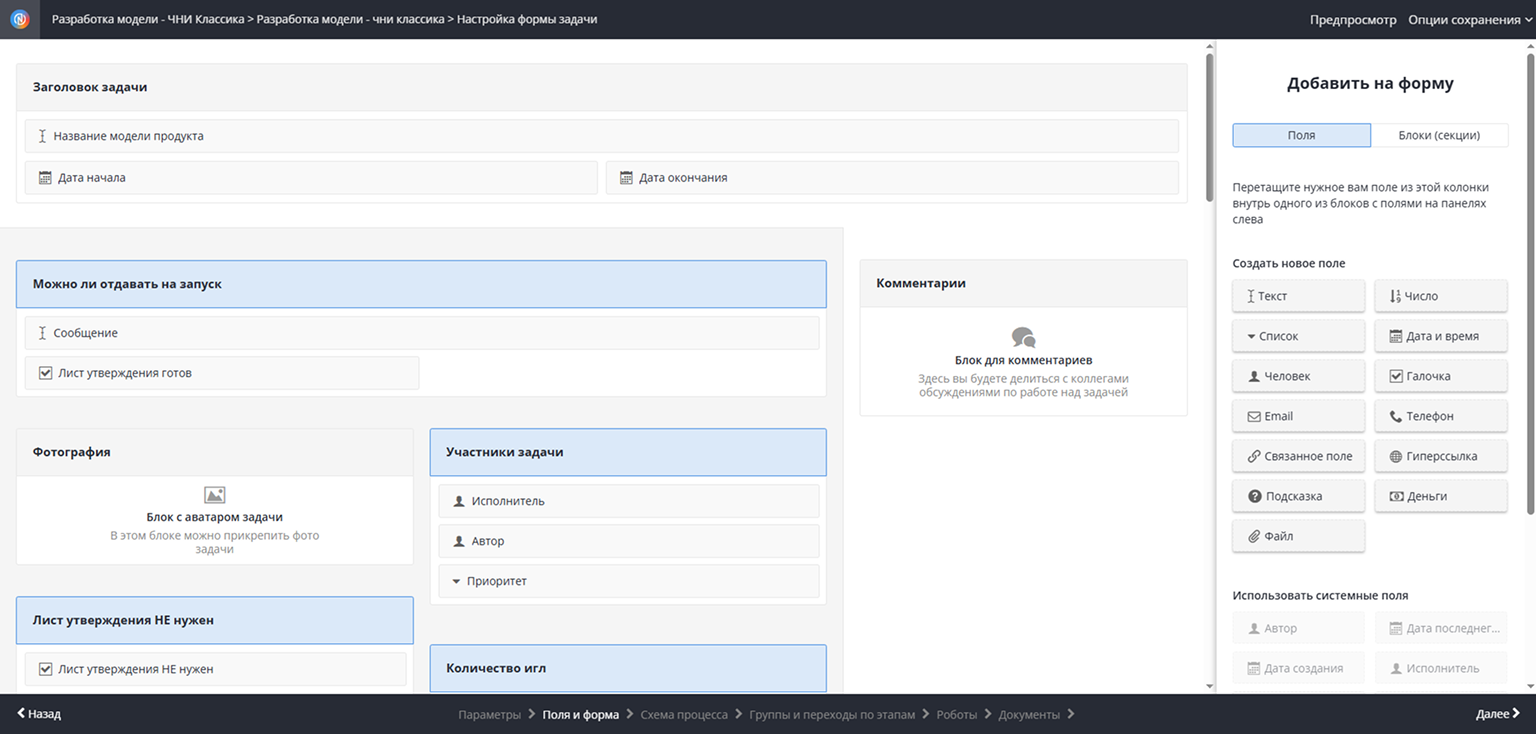This screenshot has height=734, width=1536.
Task: Add a new Галочка checkbox field
Action: 1440,376
